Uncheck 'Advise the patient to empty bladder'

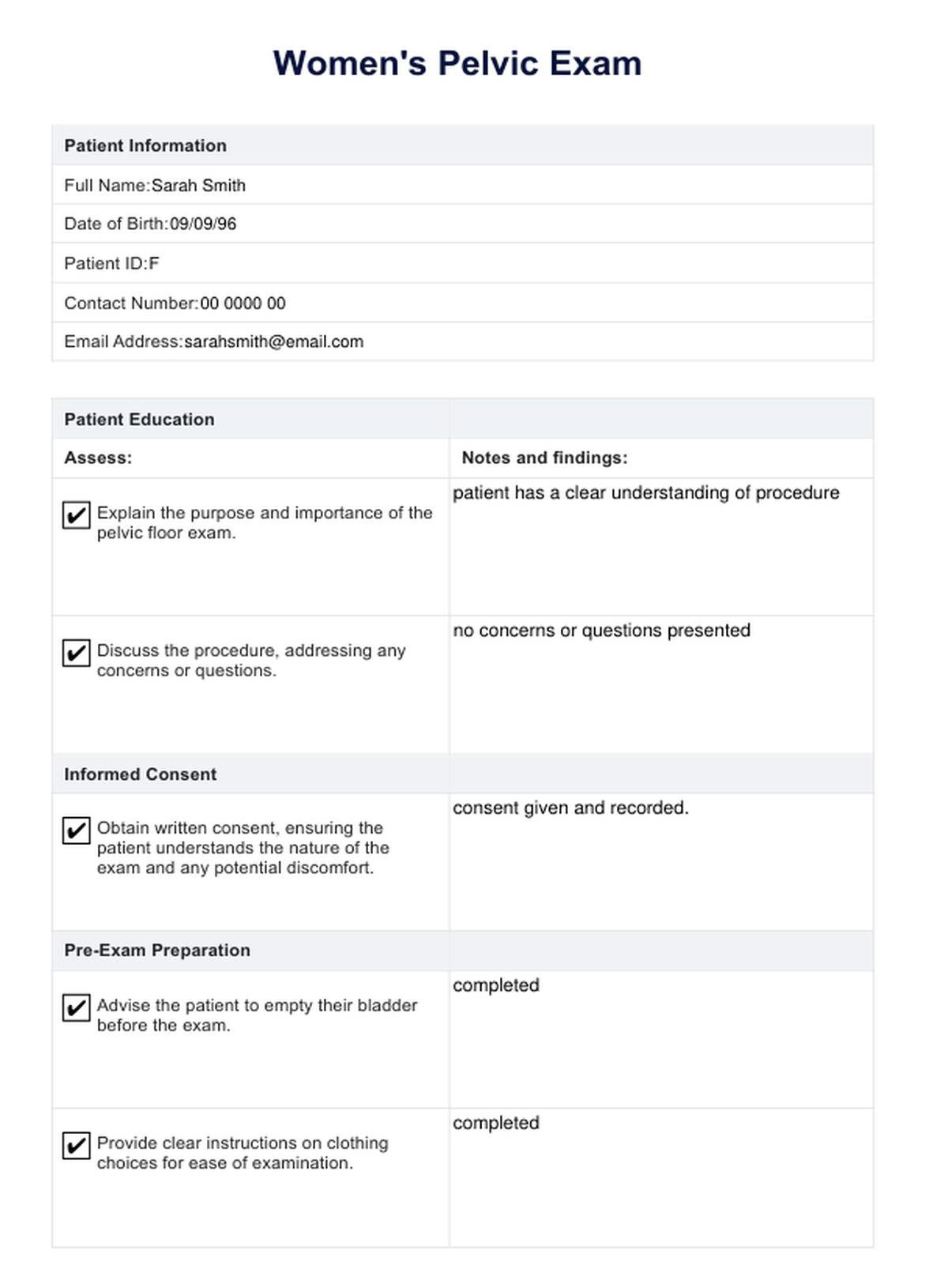point(76,1008)
